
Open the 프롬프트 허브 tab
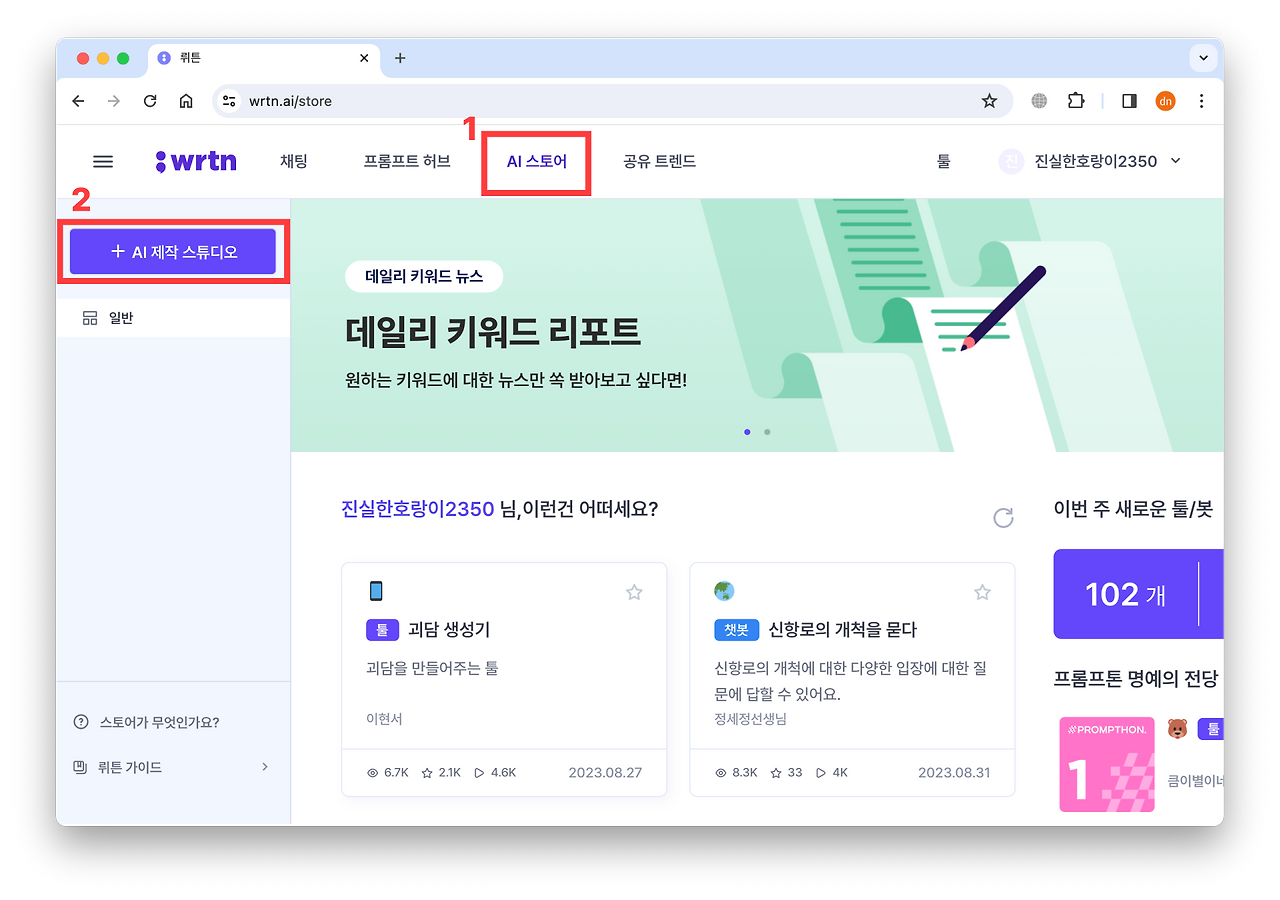click(407, 161)
